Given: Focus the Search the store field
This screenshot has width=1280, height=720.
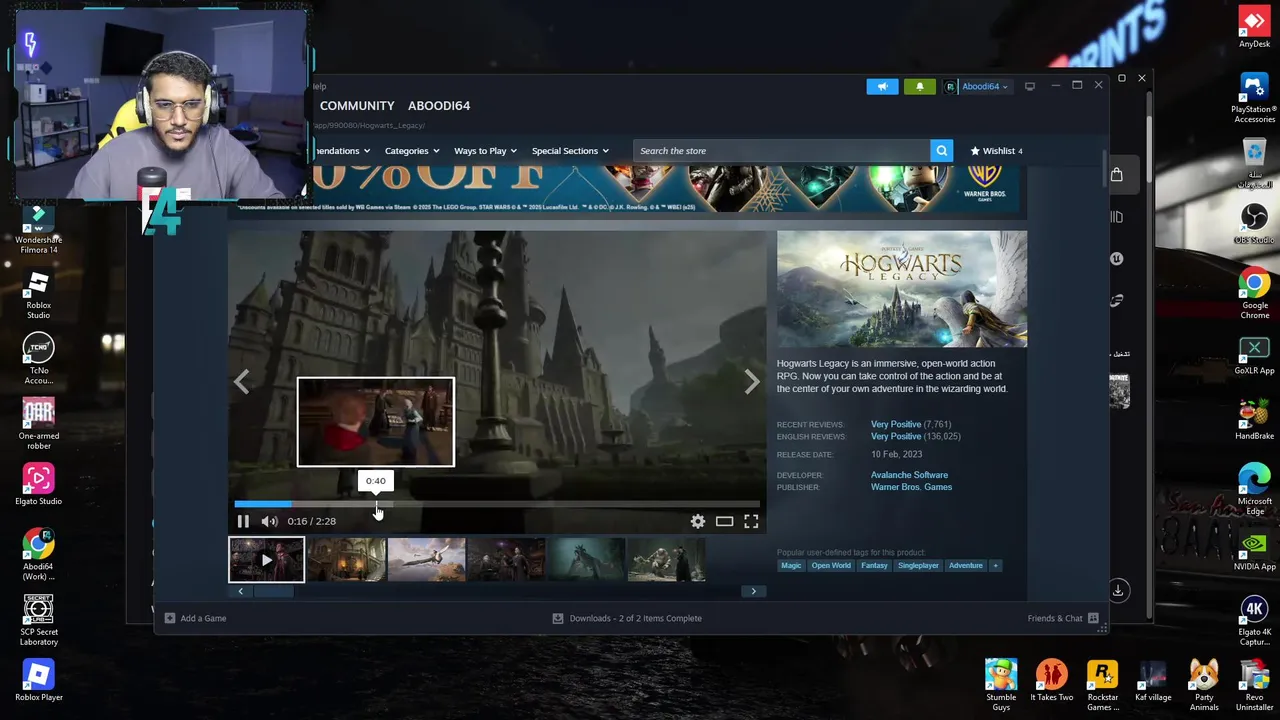Looking at the screenshot, I should [782, 151].
